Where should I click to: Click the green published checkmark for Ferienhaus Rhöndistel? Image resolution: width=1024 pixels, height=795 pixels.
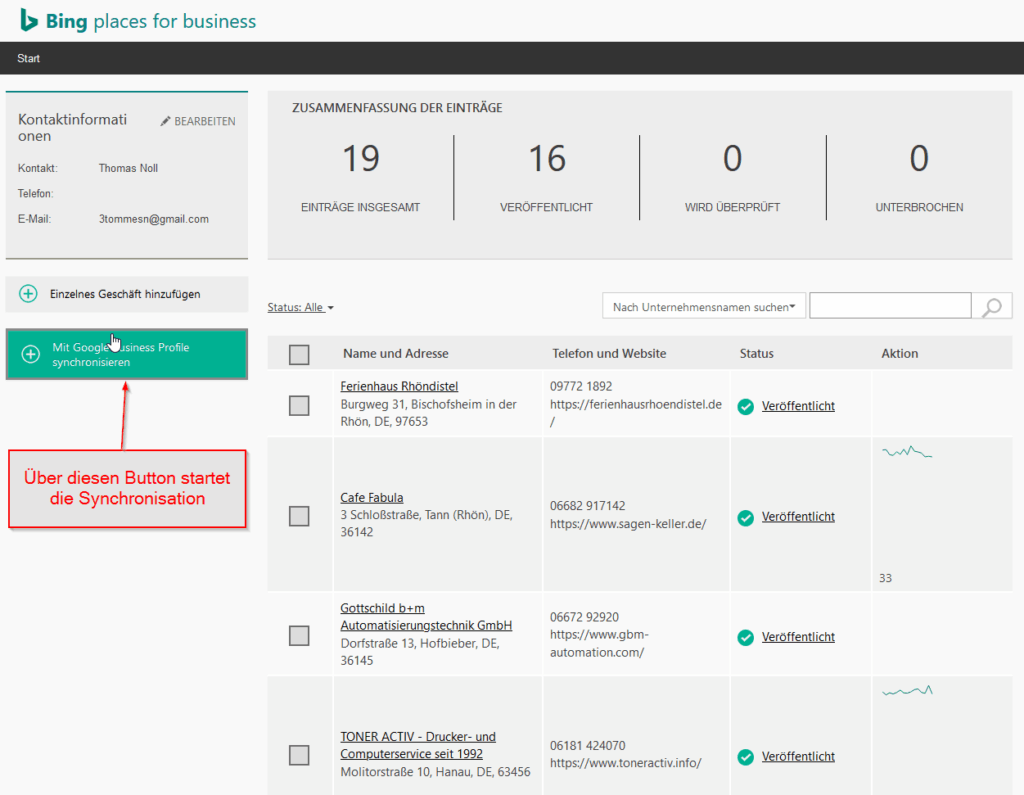click(745, 406)
